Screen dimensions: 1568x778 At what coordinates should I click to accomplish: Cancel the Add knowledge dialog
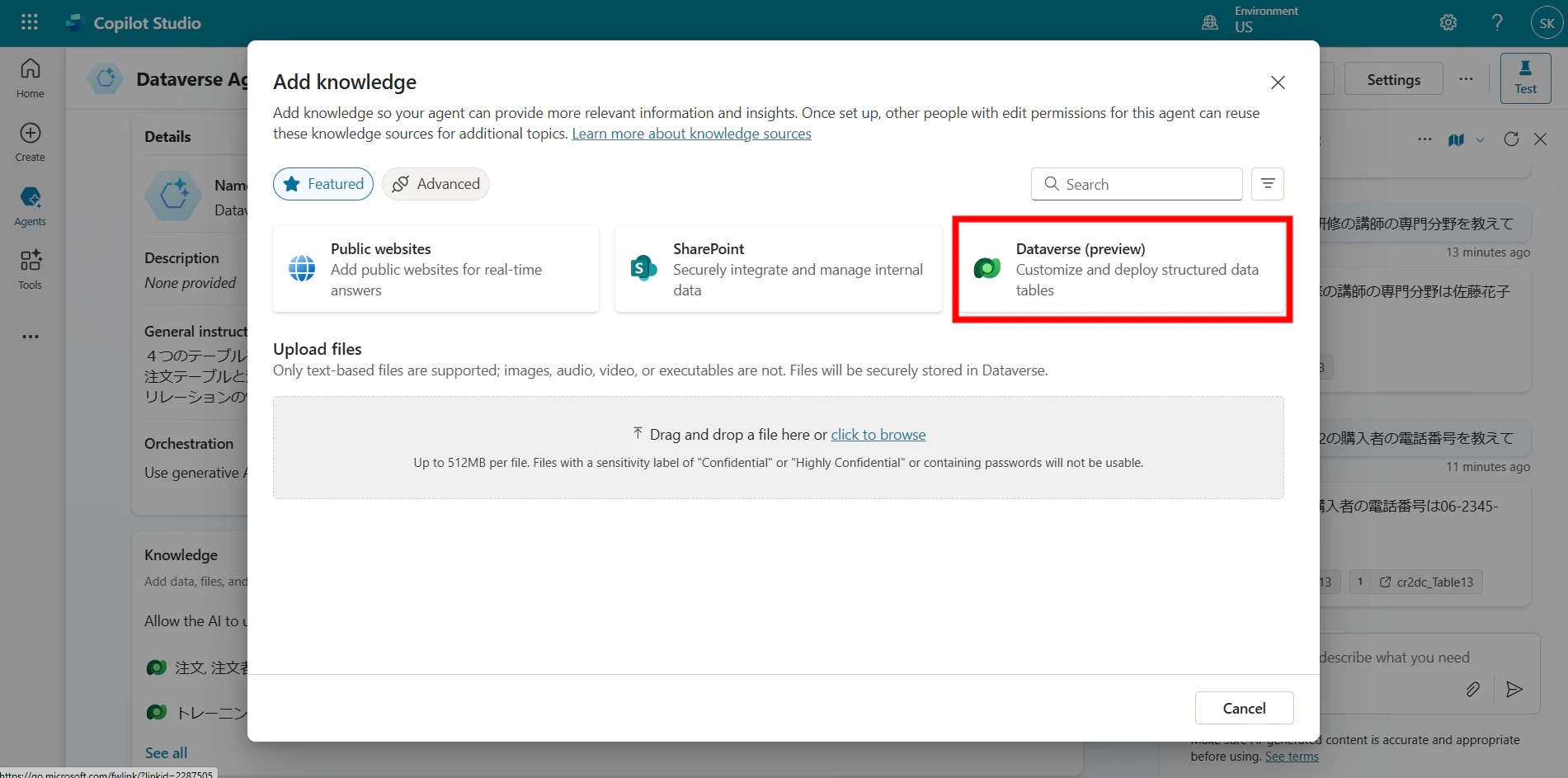click(x=1244, y=708)
